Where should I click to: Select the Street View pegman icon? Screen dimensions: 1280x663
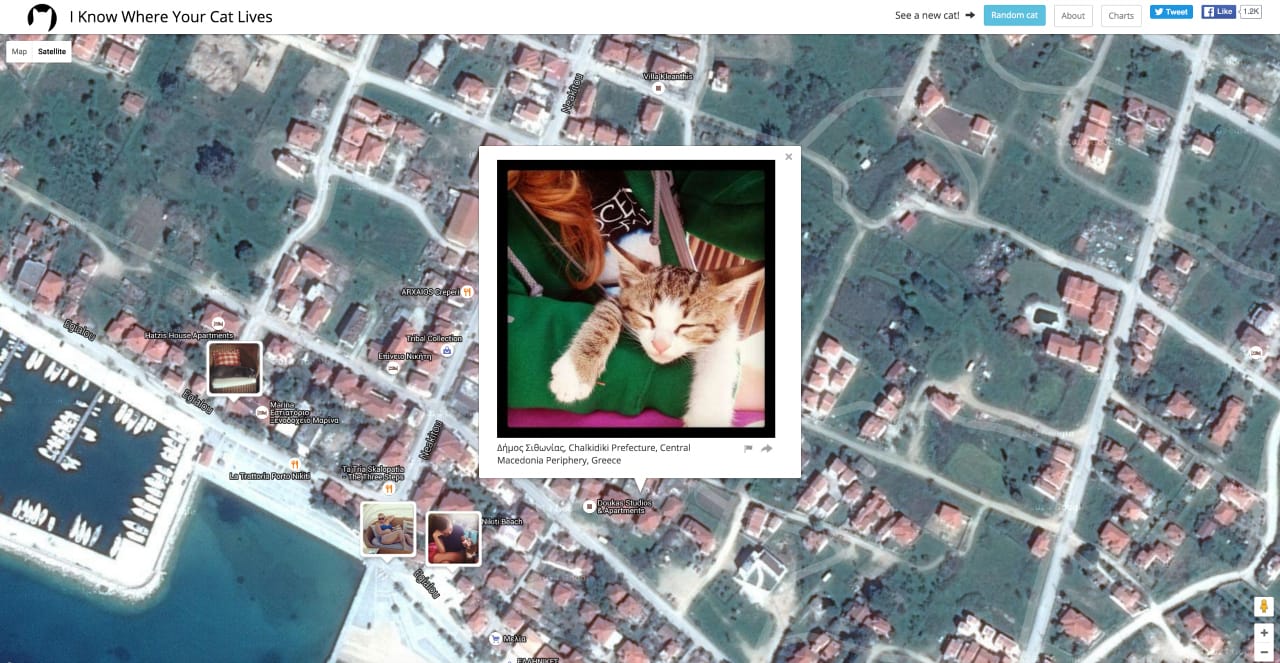coord(1262,606)
